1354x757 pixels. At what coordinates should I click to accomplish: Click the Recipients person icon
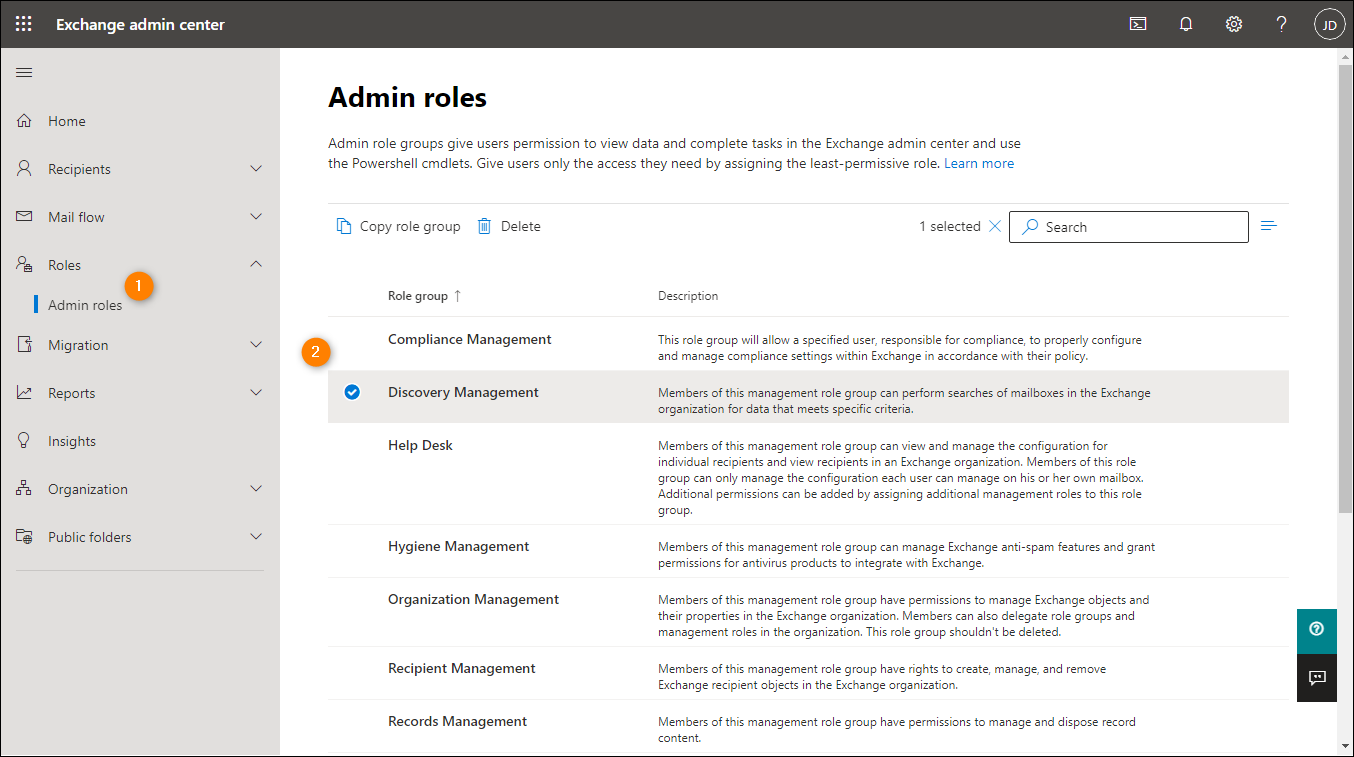25,169
